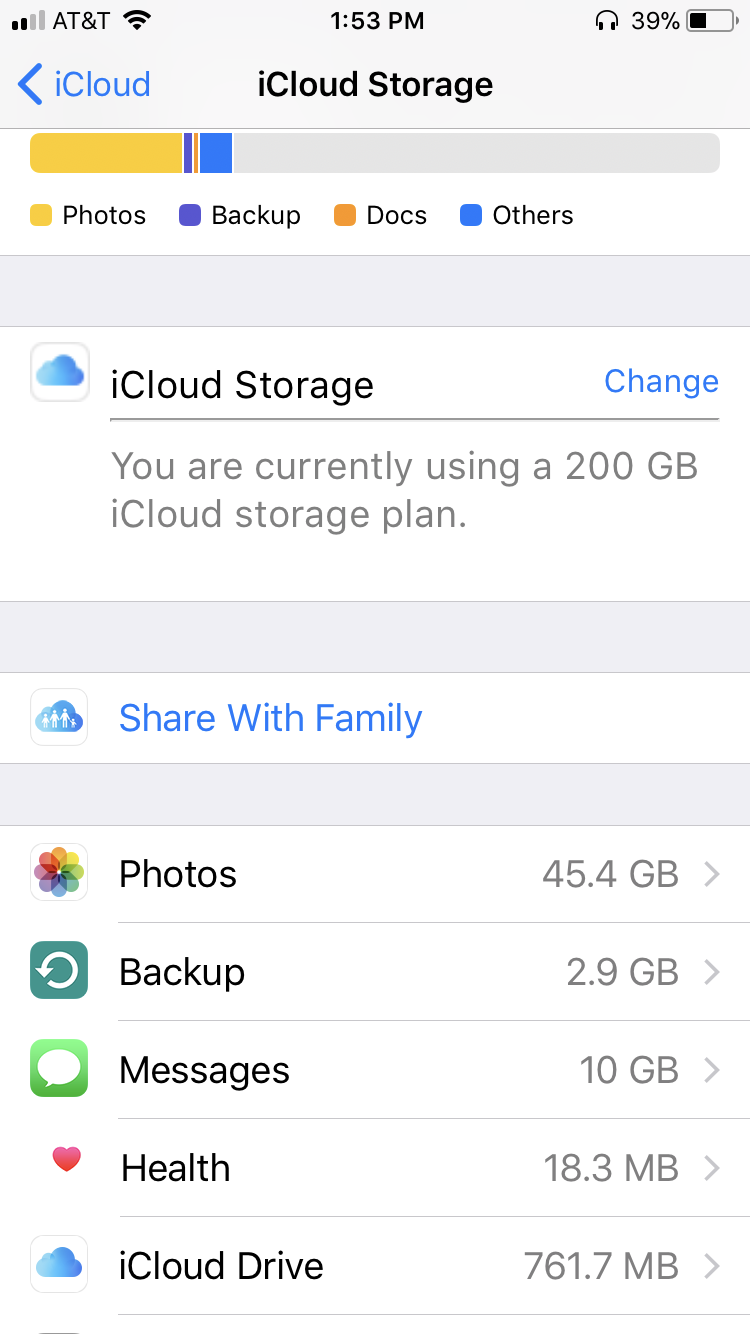Expand Messages row chevron

712,1070
